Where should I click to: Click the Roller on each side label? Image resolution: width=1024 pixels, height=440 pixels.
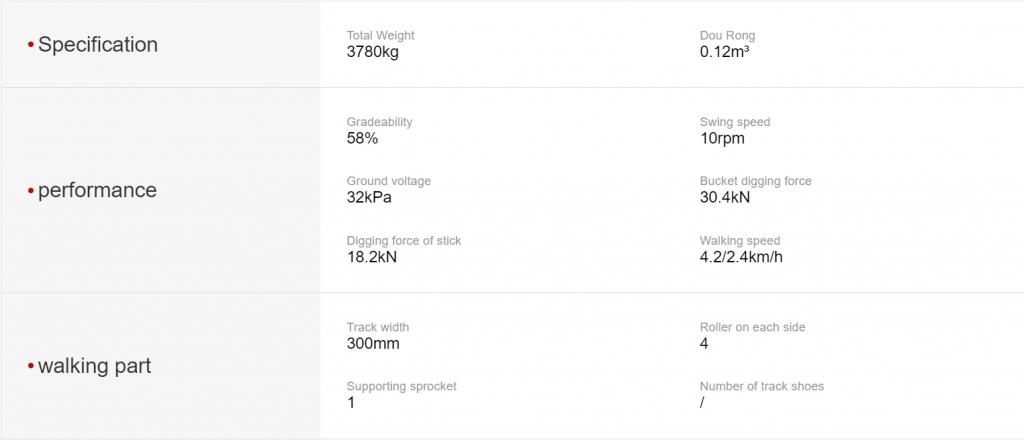pos(752,327)
